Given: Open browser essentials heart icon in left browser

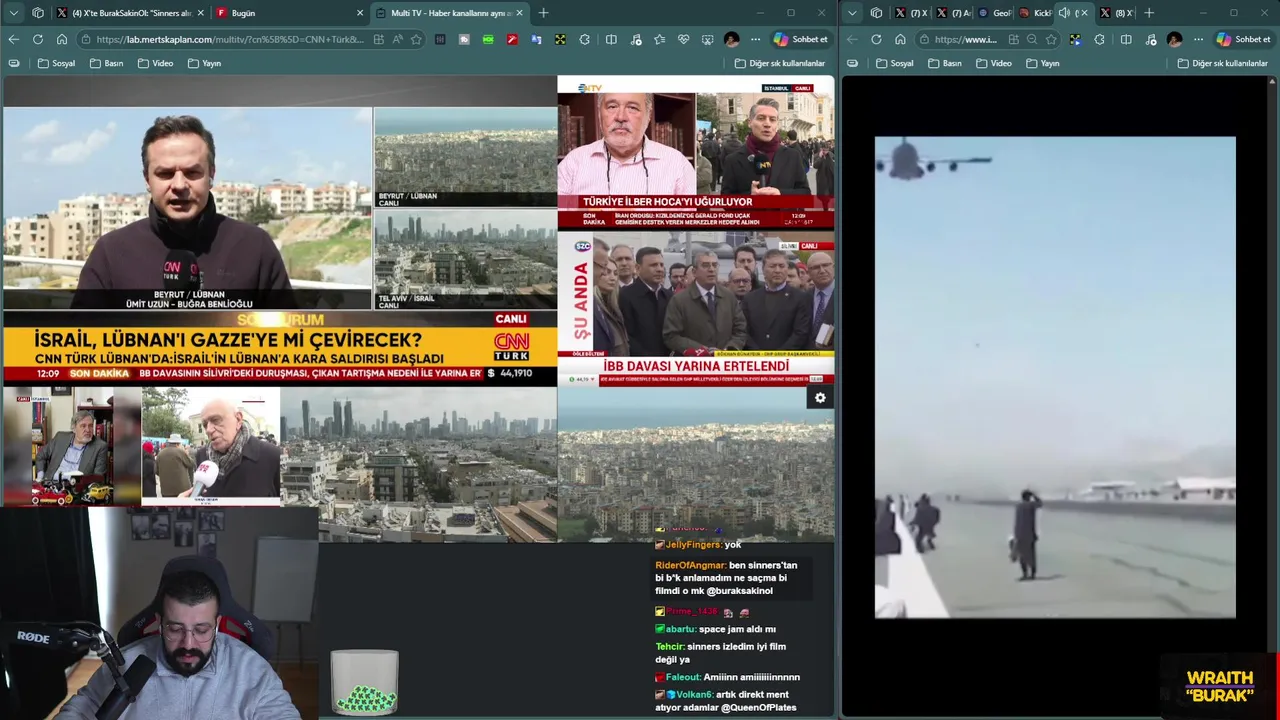Looking at the screenshot, I should (x=683, y=39).
